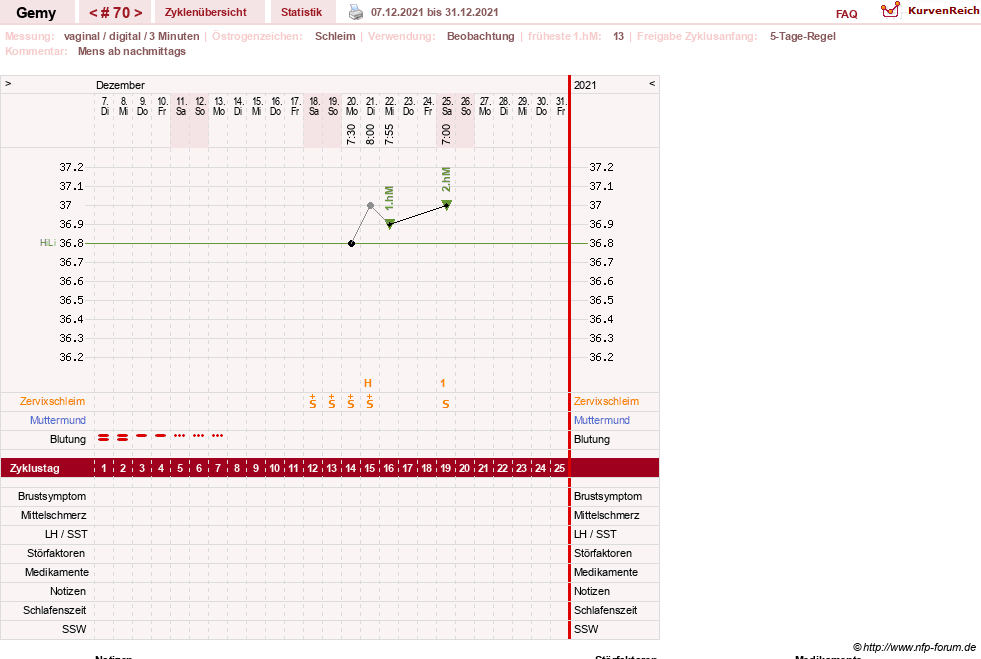The width and height of the screenshot is (981, 659).
Task: Click the left Blutung row label
Action: pos(68,439)
